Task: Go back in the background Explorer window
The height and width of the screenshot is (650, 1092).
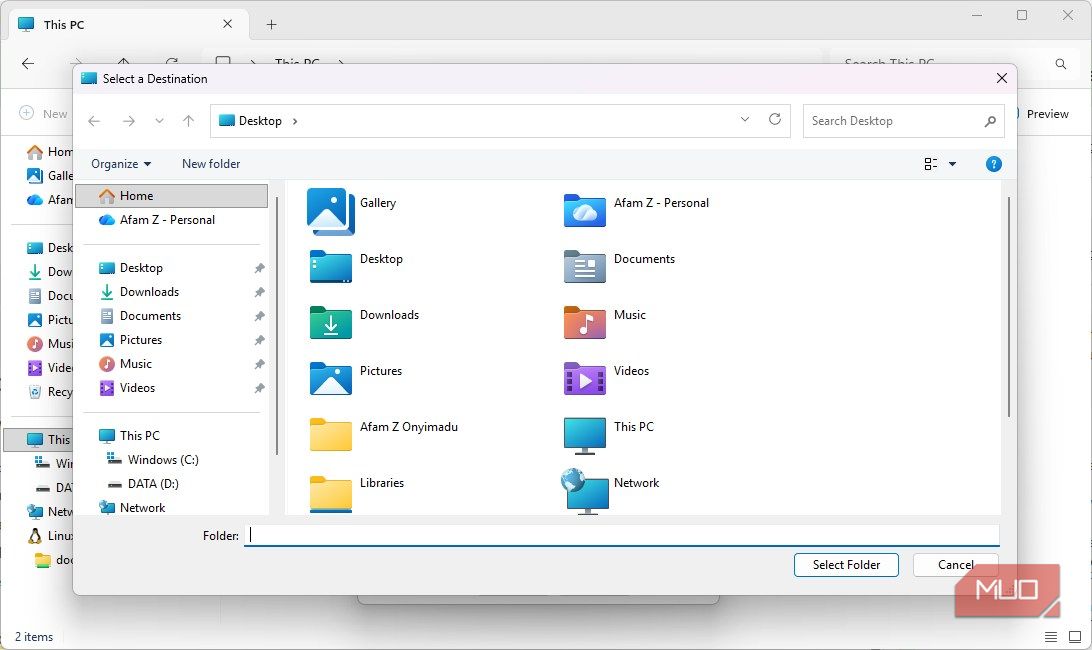Action: (x=28, y=63)
